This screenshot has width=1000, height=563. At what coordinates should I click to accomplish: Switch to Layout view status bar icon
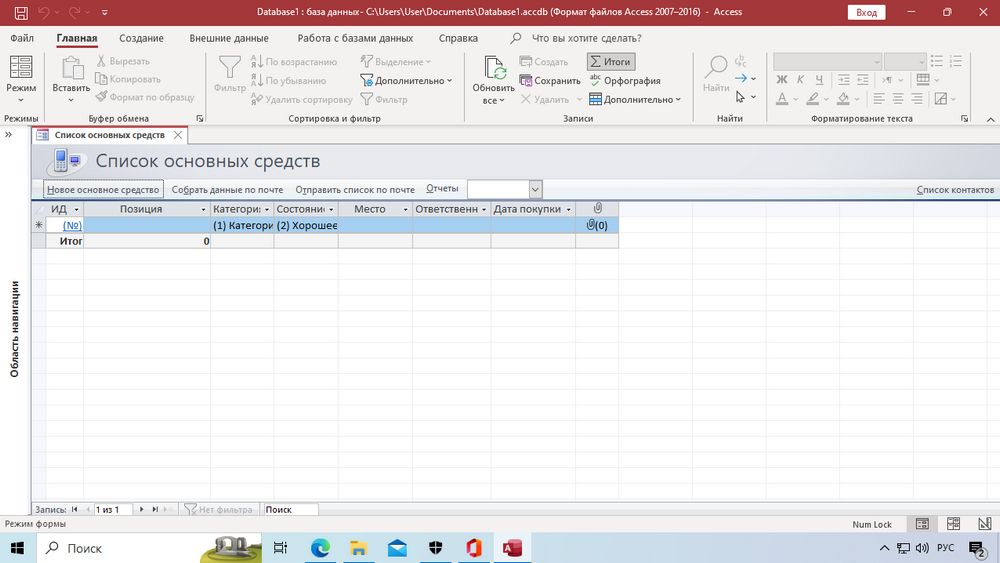click(953, 524)
